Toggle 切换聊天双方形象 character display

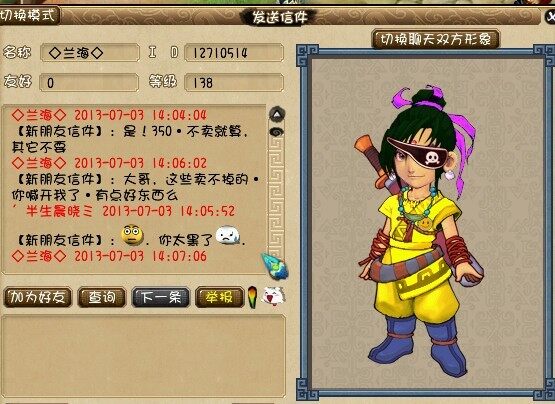435,39
